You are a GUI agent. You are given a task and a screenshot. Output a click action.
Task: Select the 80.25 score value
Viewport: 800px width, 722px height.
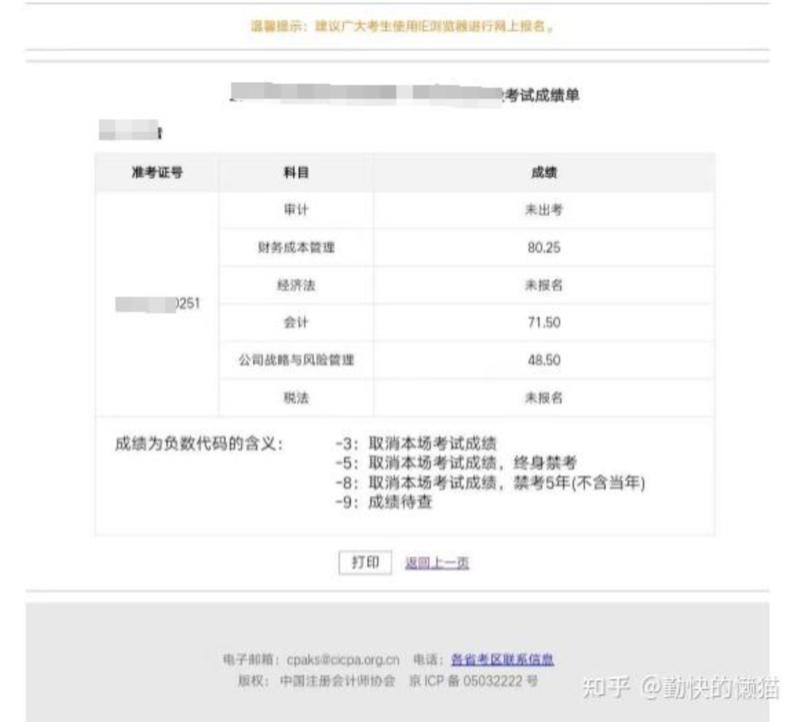544,247
